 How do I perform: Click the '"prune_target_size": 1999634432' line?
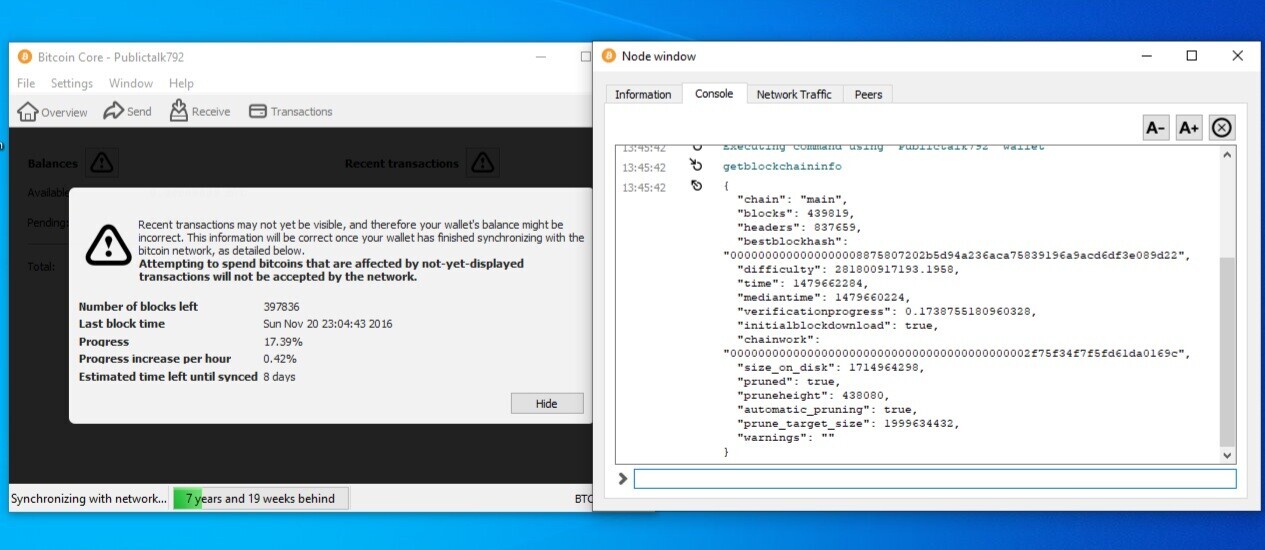[847, 423]
